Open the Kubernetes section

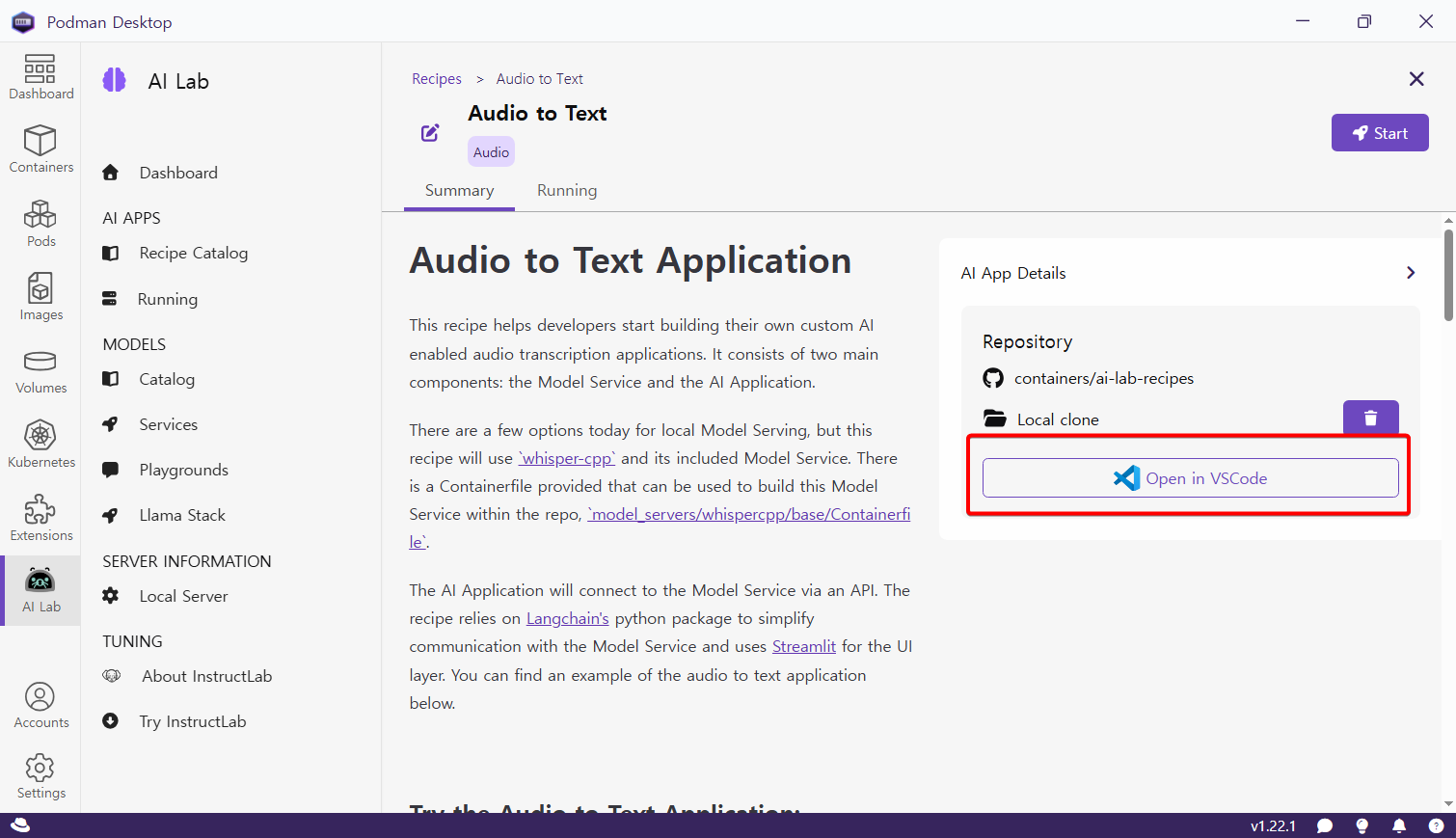click(40, 444)
